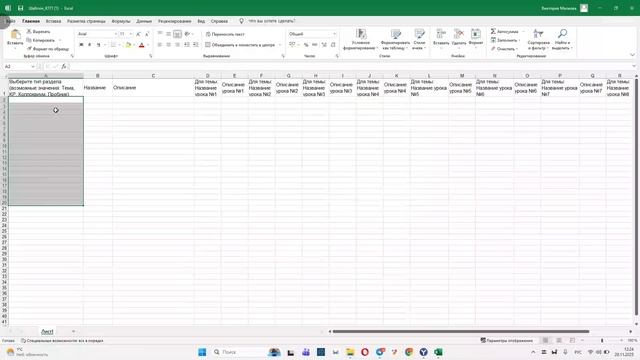The width and height of the screenshot is (640, 360).
Task: Select the Лист1 sheet tab
Action: [47, 331]
